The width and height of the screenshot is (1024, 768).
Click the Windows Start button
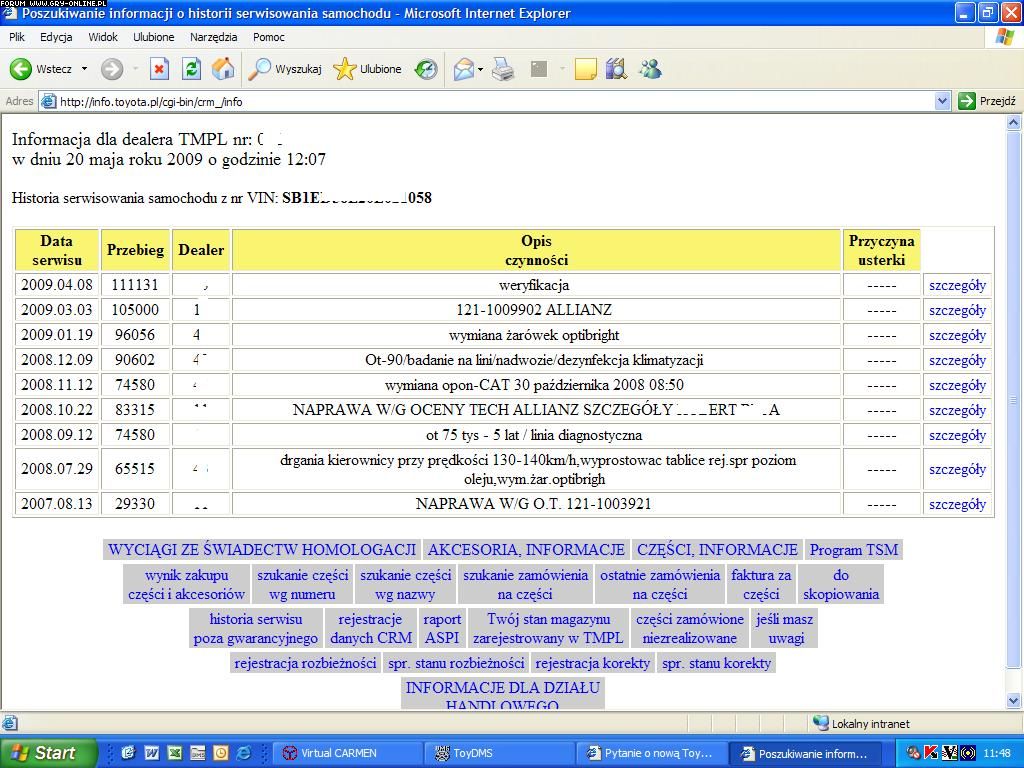click(x=47, y=753)
